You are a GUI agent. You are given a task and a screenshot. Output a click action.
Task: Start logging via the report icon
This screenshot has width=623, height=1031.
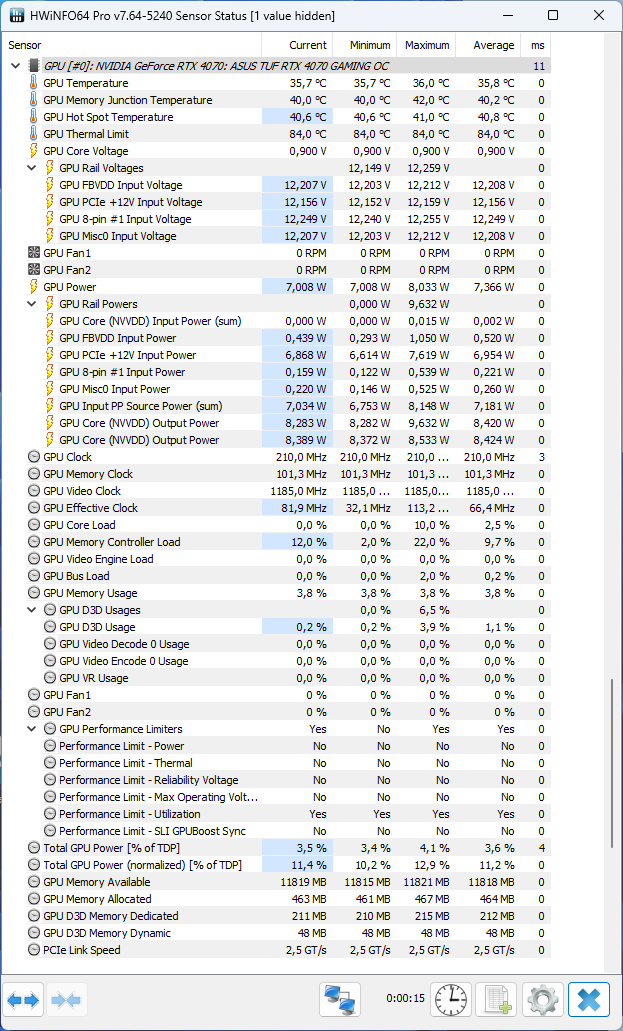pyautogui.click(x=496, y=999)
